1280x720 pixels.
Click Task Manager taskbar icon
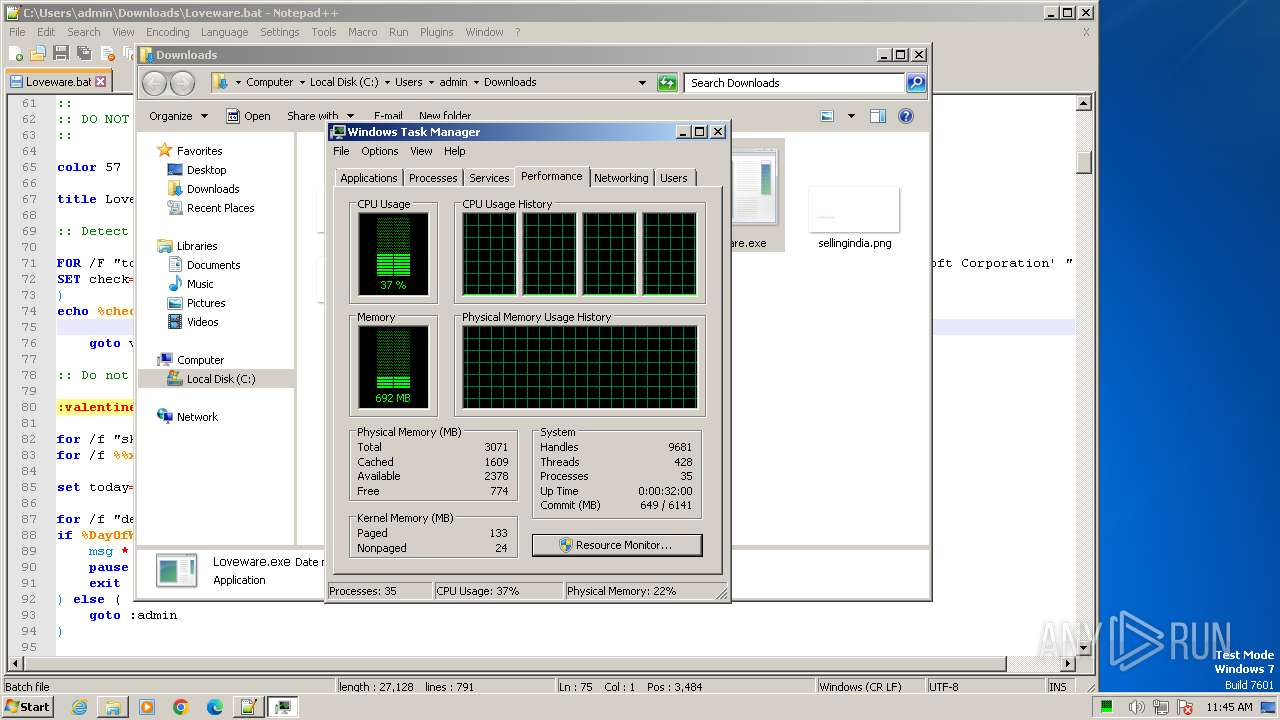pyautogui.click(x=282, y=707)
